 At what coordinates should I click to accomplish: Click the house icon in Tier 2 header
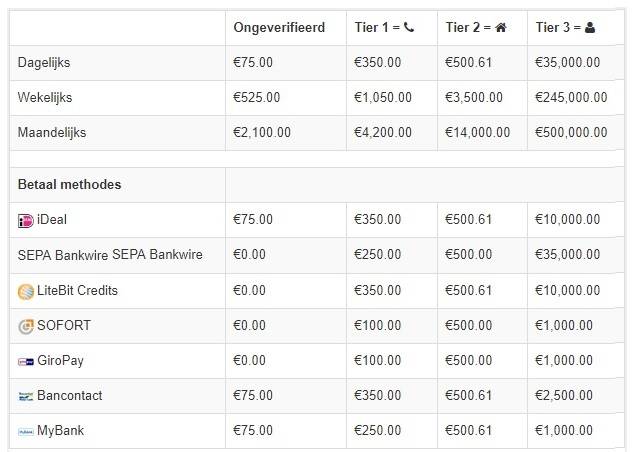(x=500, y=27)
